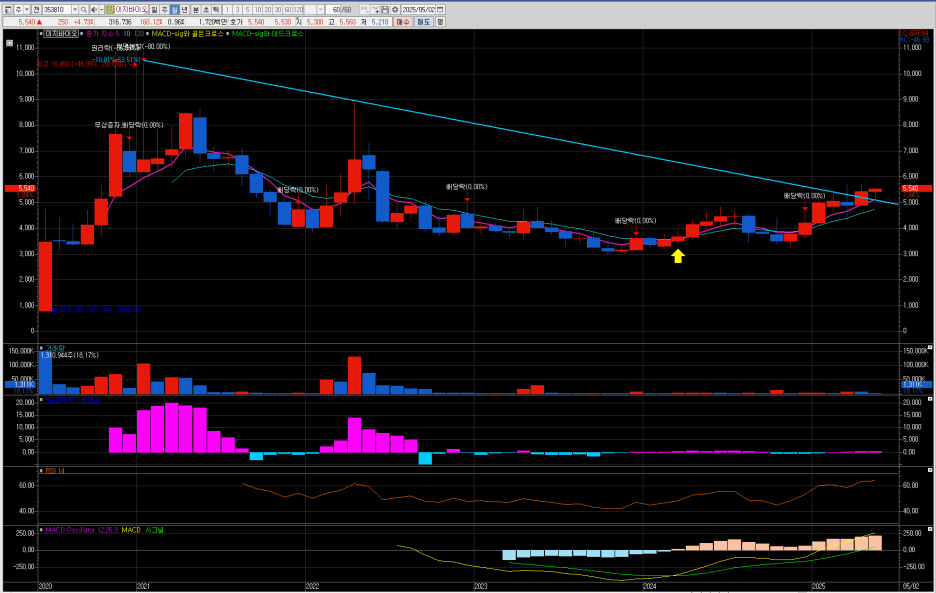
Task: Click the line-drawing tool icon
Action: coord(375,10)
